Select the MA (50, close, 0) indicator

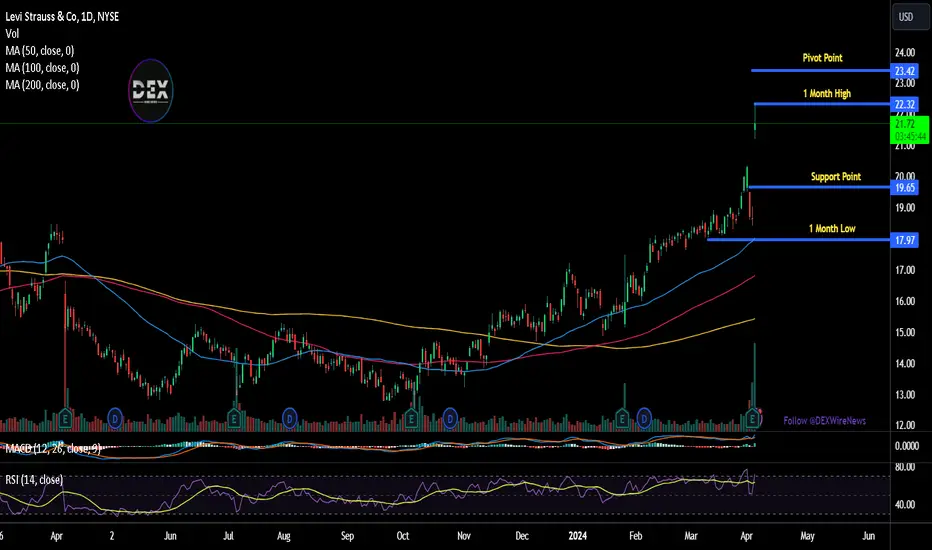click(x=40, y=51)
